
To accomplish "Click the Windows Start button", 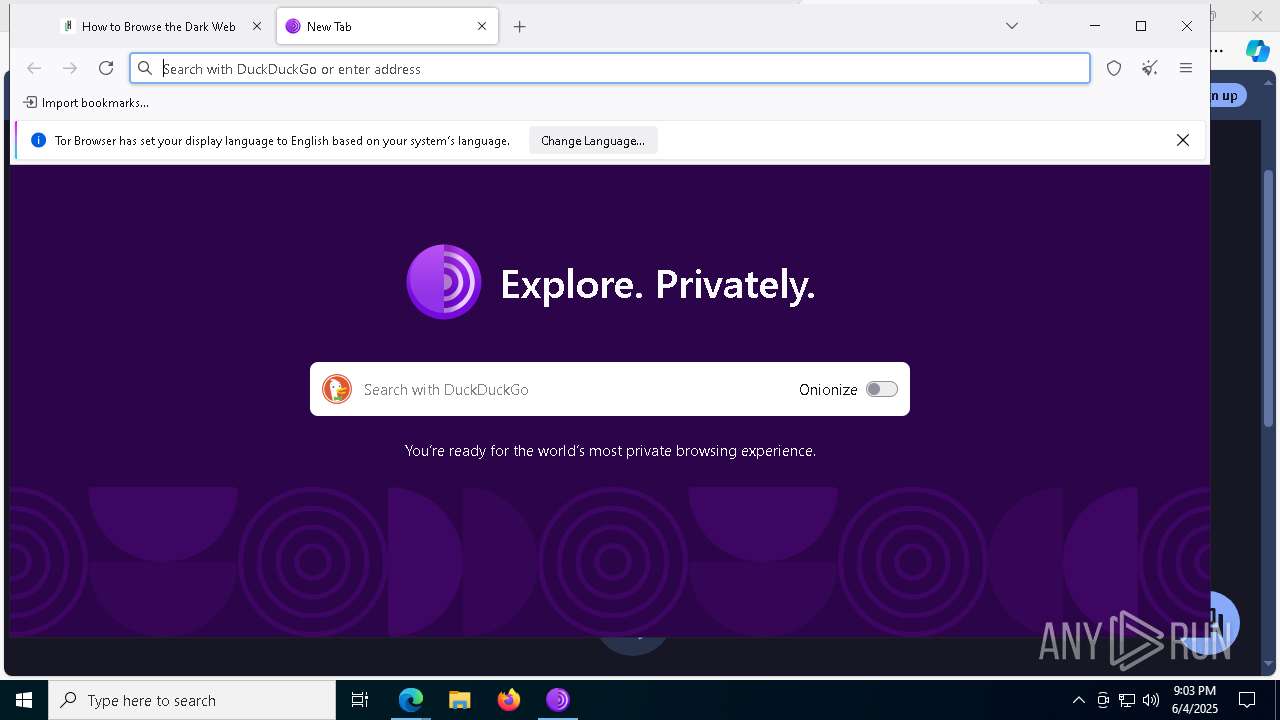I will 24,700.
